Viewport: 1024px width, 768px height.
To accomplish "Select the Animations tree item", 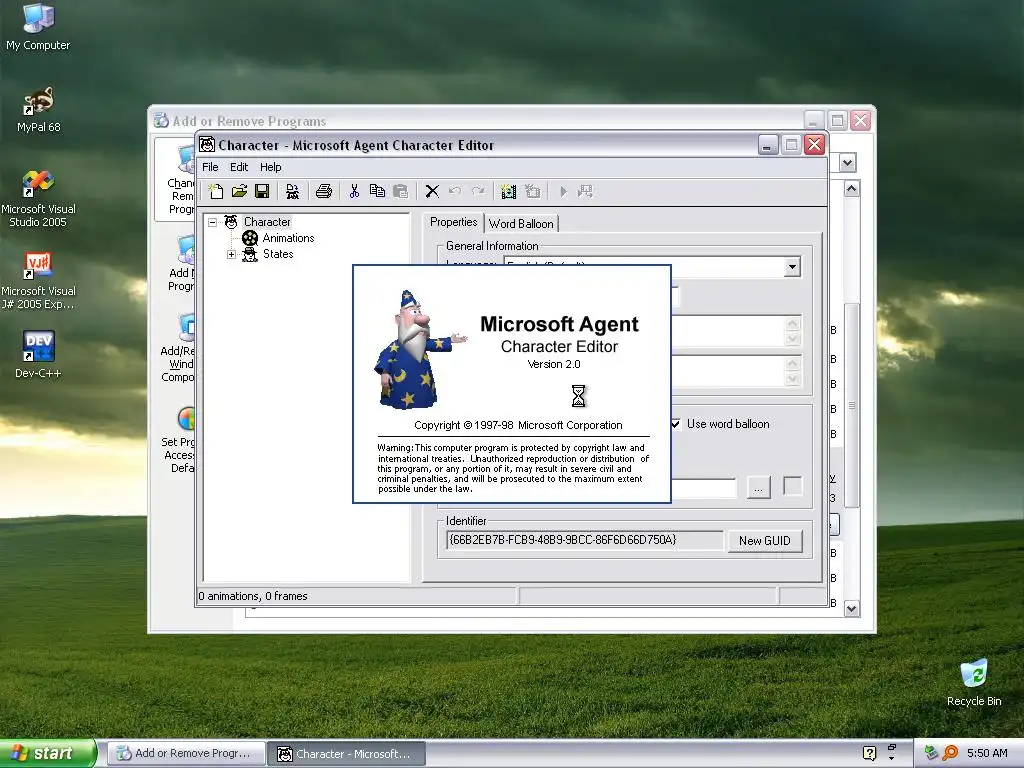I will coord(288,238).
